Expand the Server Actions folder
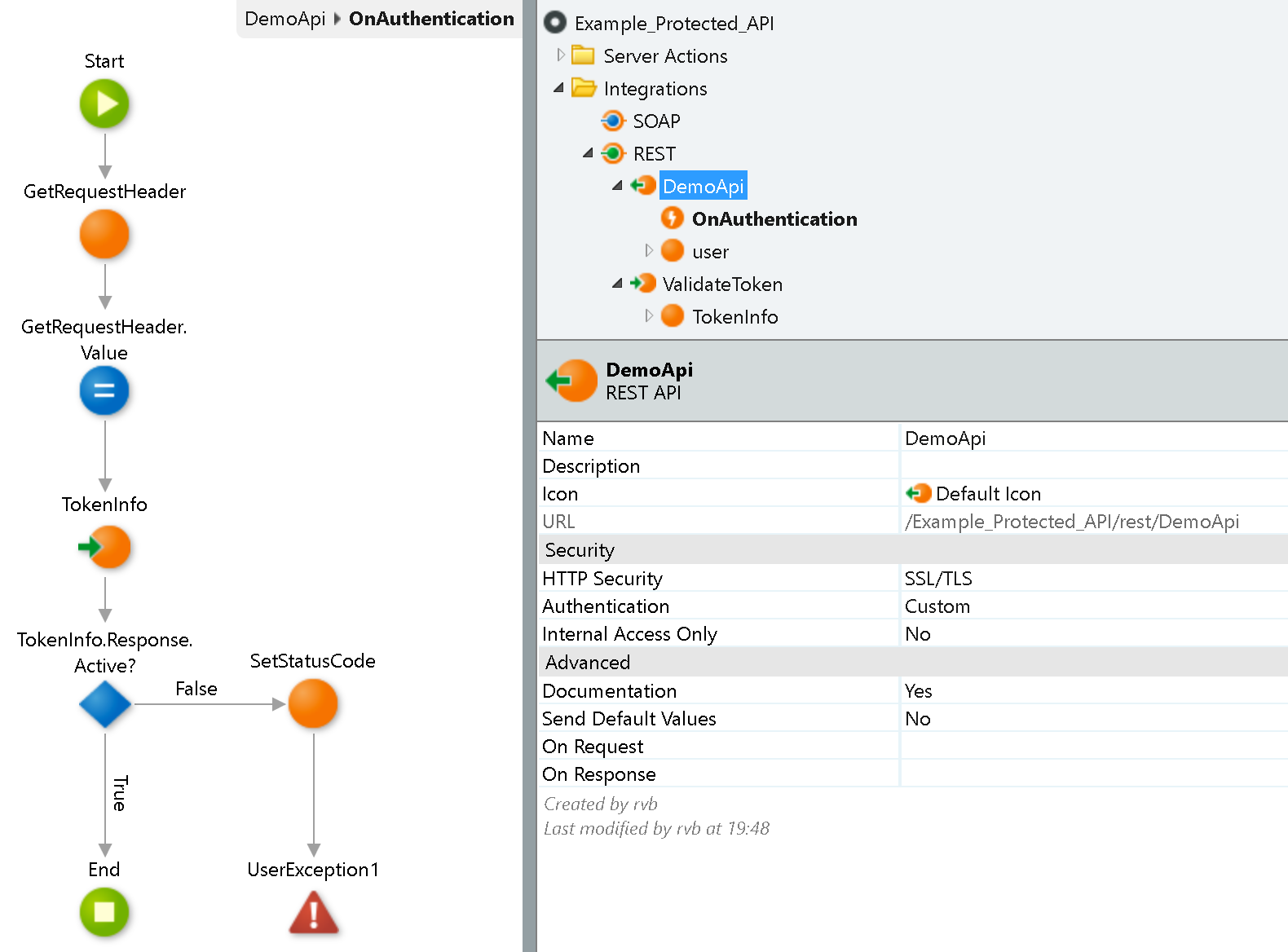The width and height of the screenshot is (1288, 952). (561, 55)
